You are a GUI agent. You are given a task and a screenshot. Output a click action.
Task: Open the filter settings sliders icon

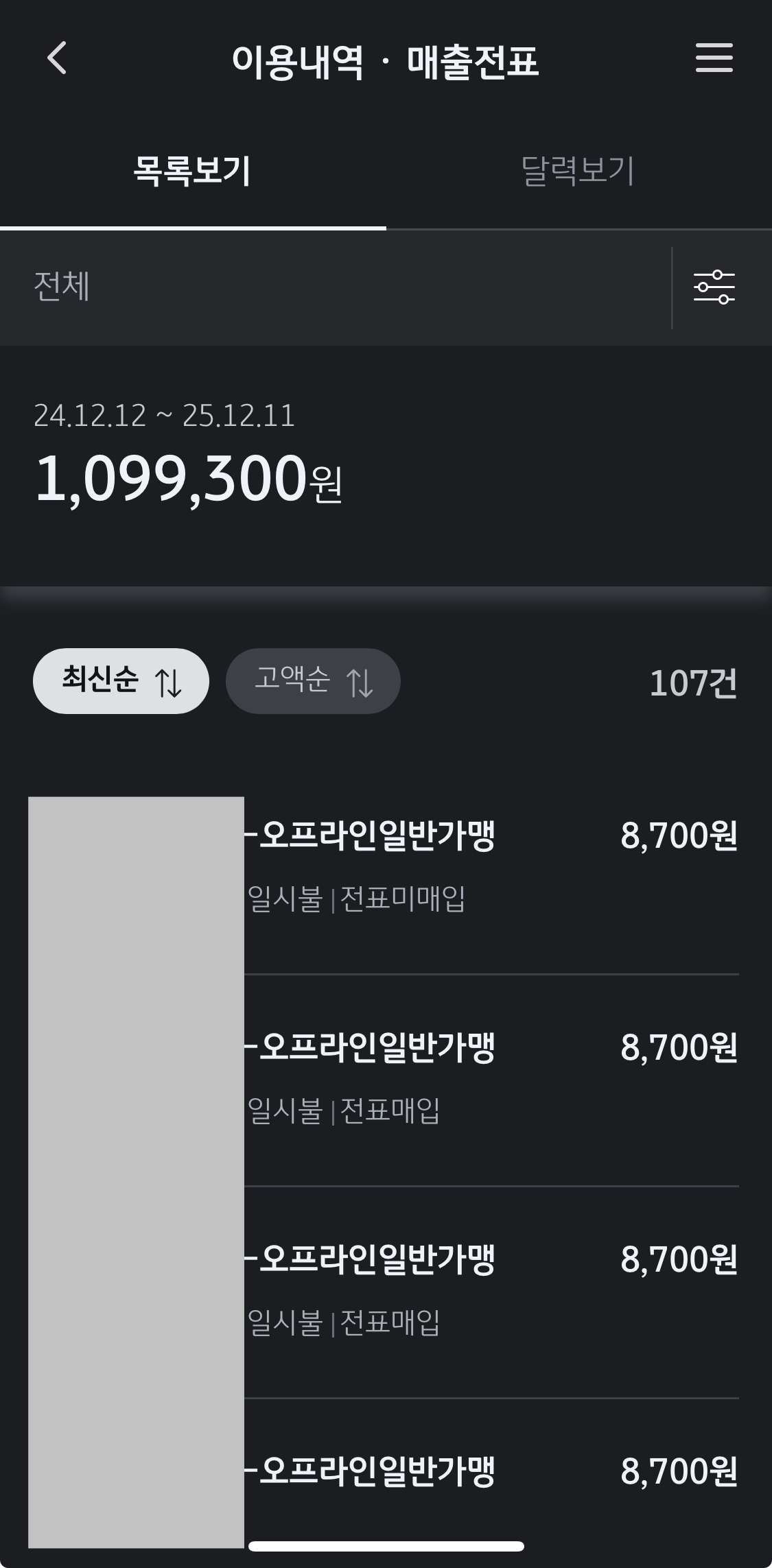point(714,287)
